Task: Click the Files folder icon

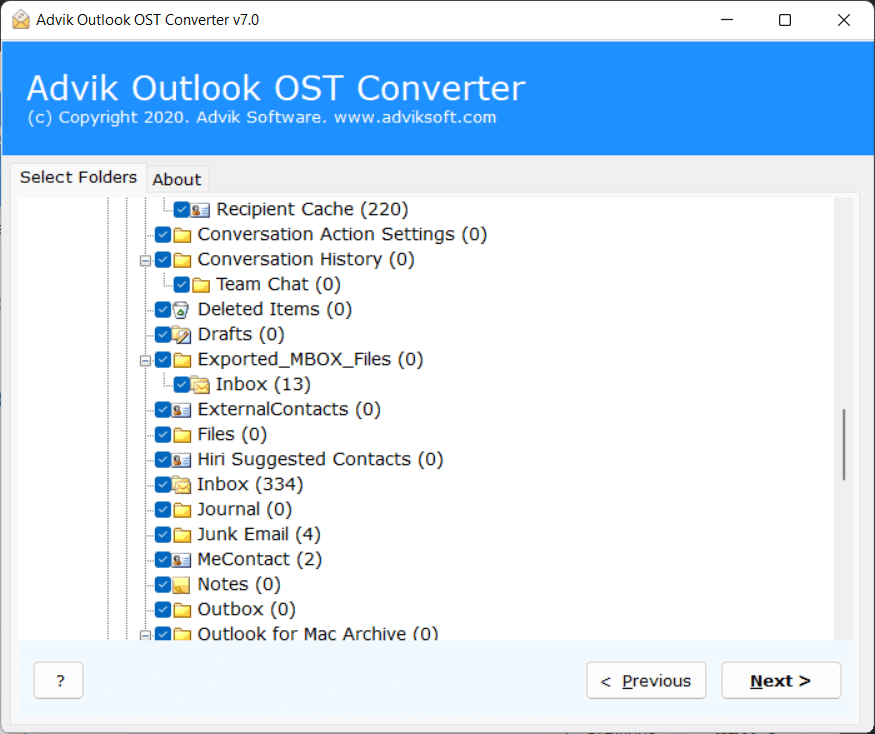Action: coord(182,435)
